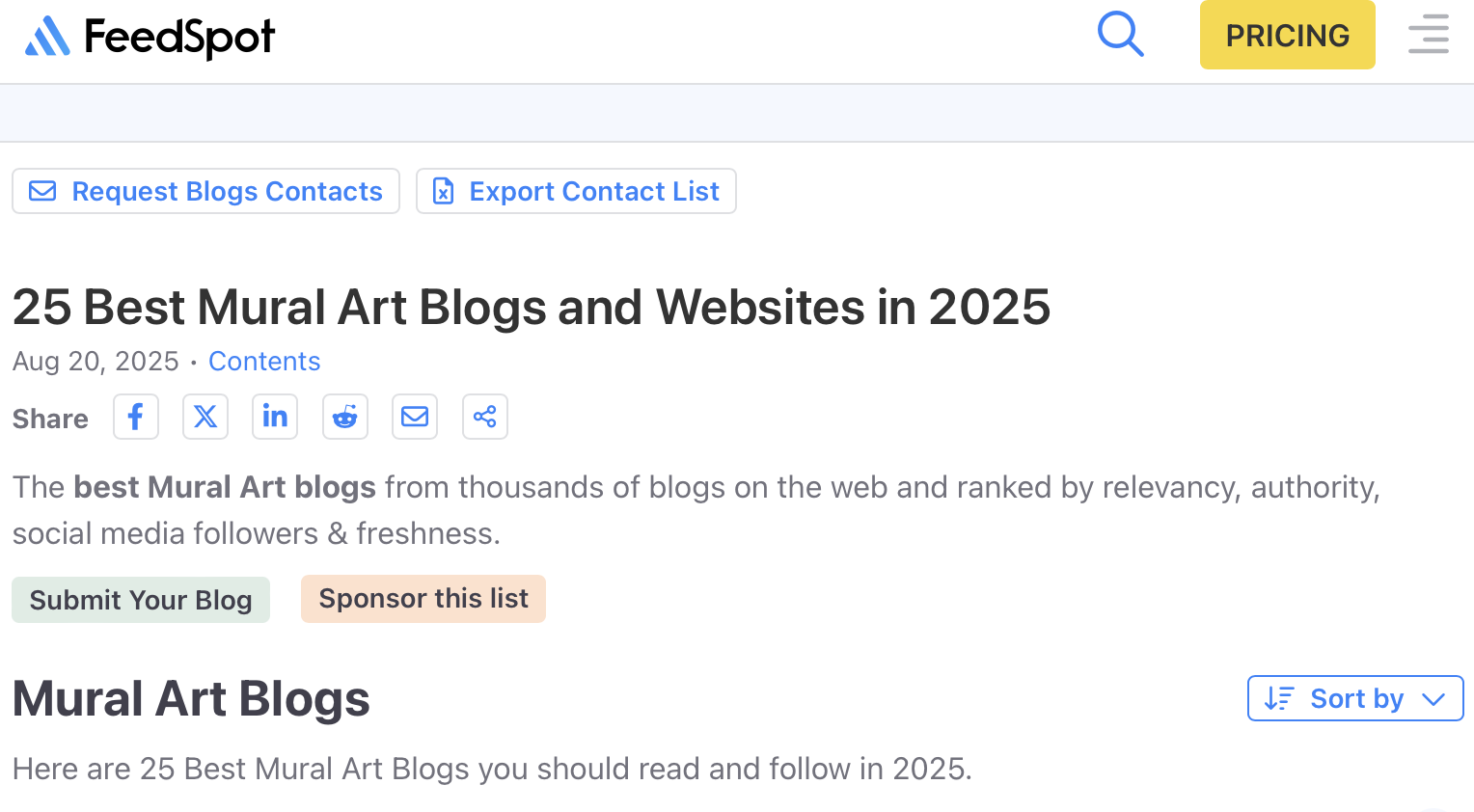This screenshot has width=1474, height=812.
Task: Share the page on Facebook
Action: point(136,417)
